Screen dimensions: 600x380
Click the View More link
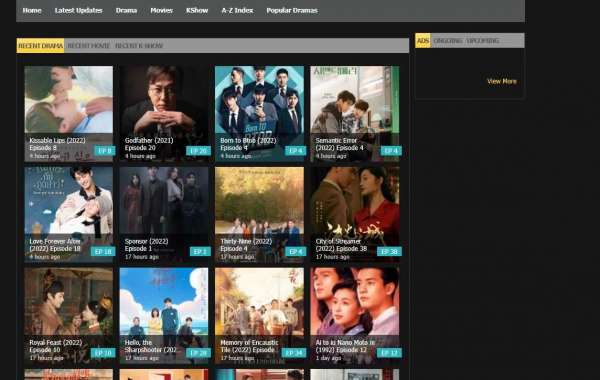pos(502,81)
